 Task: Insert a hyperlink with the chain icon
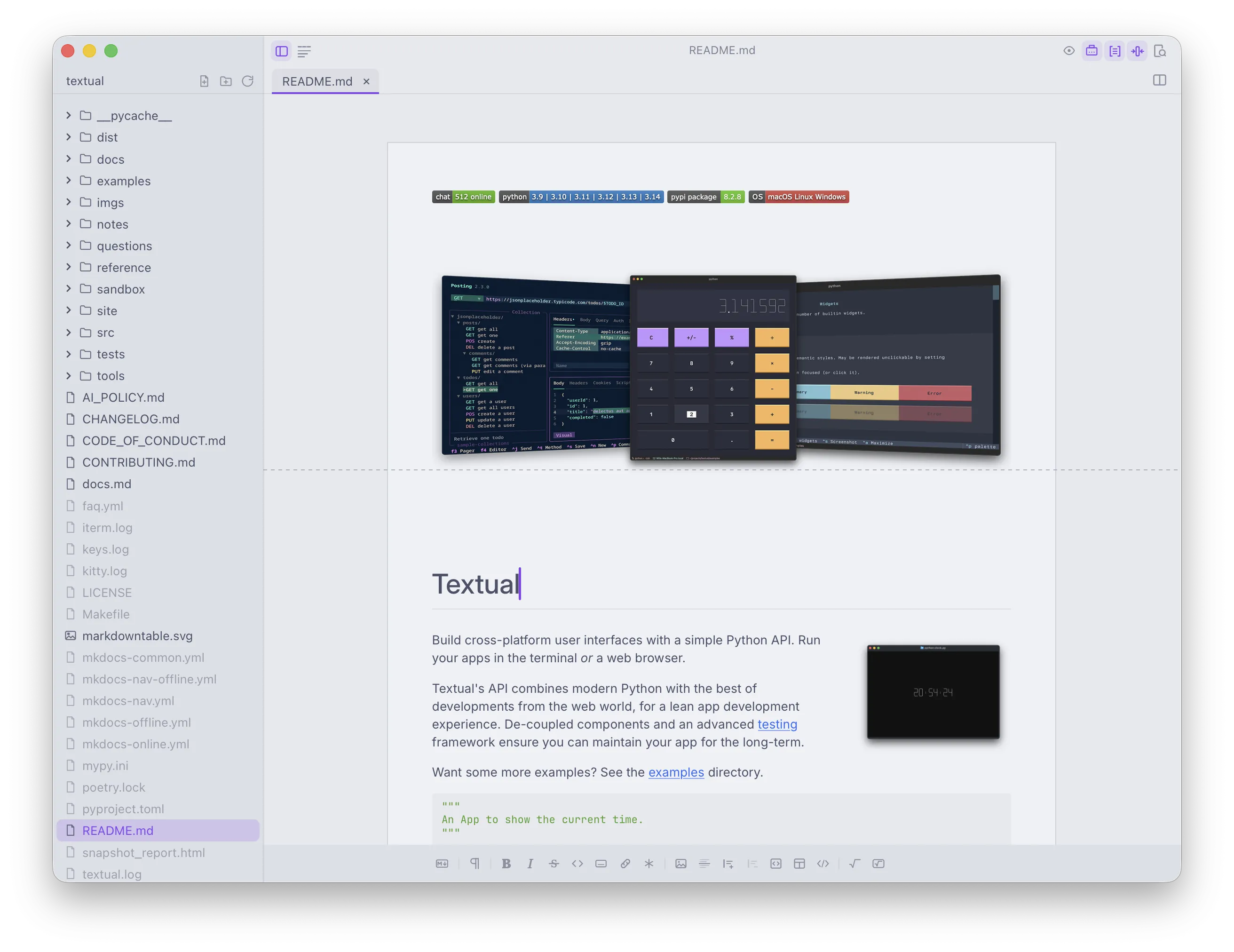(x=625, y=863)
